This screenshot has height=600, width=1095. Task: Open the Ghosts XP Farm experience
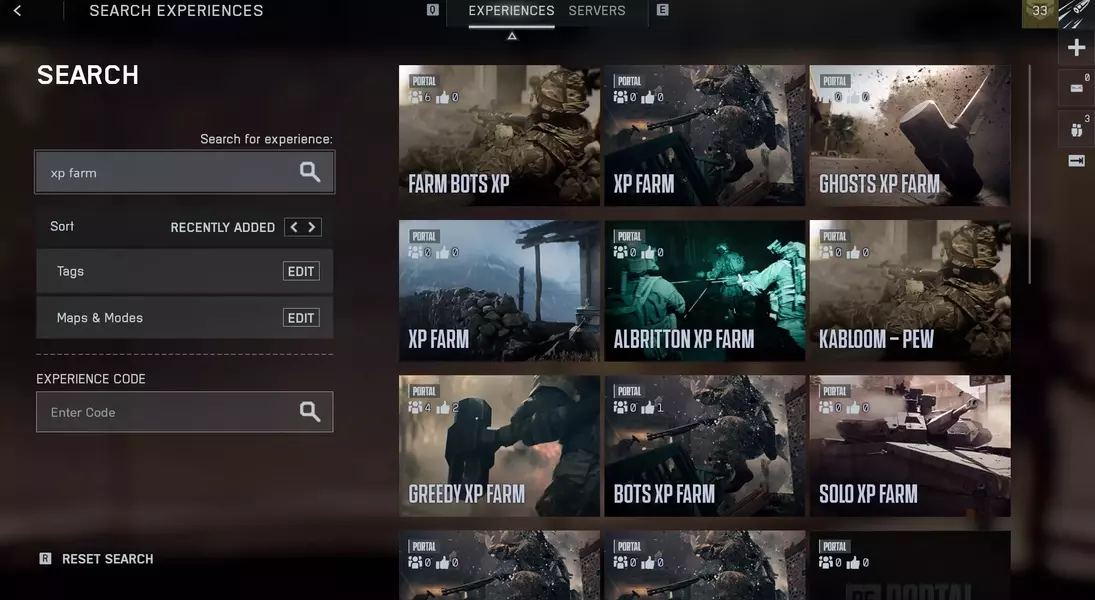[909, 136]
